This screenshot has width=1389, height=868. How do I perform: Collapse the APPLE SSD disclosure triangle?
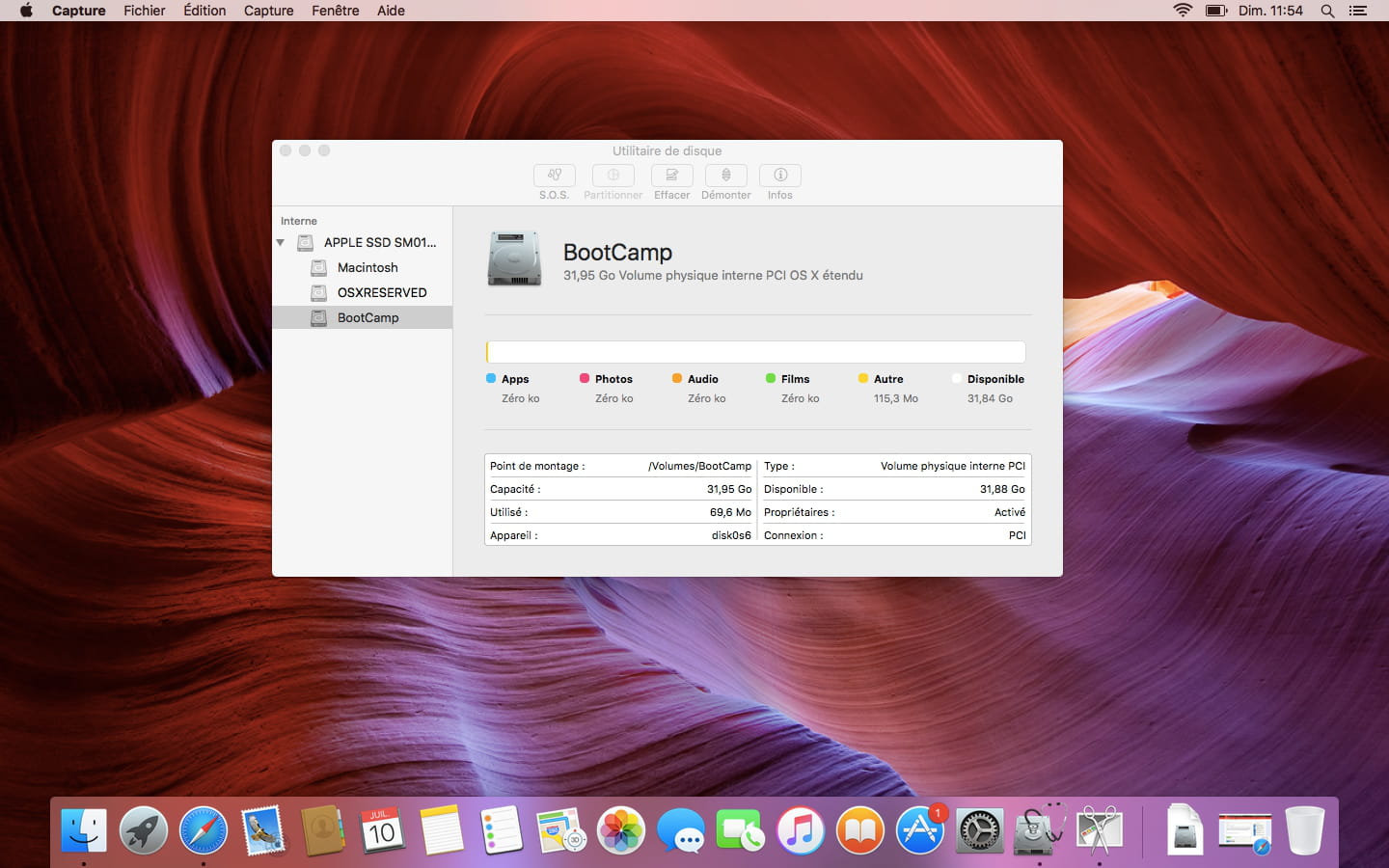pyautogui.click(x=281, y=243)
